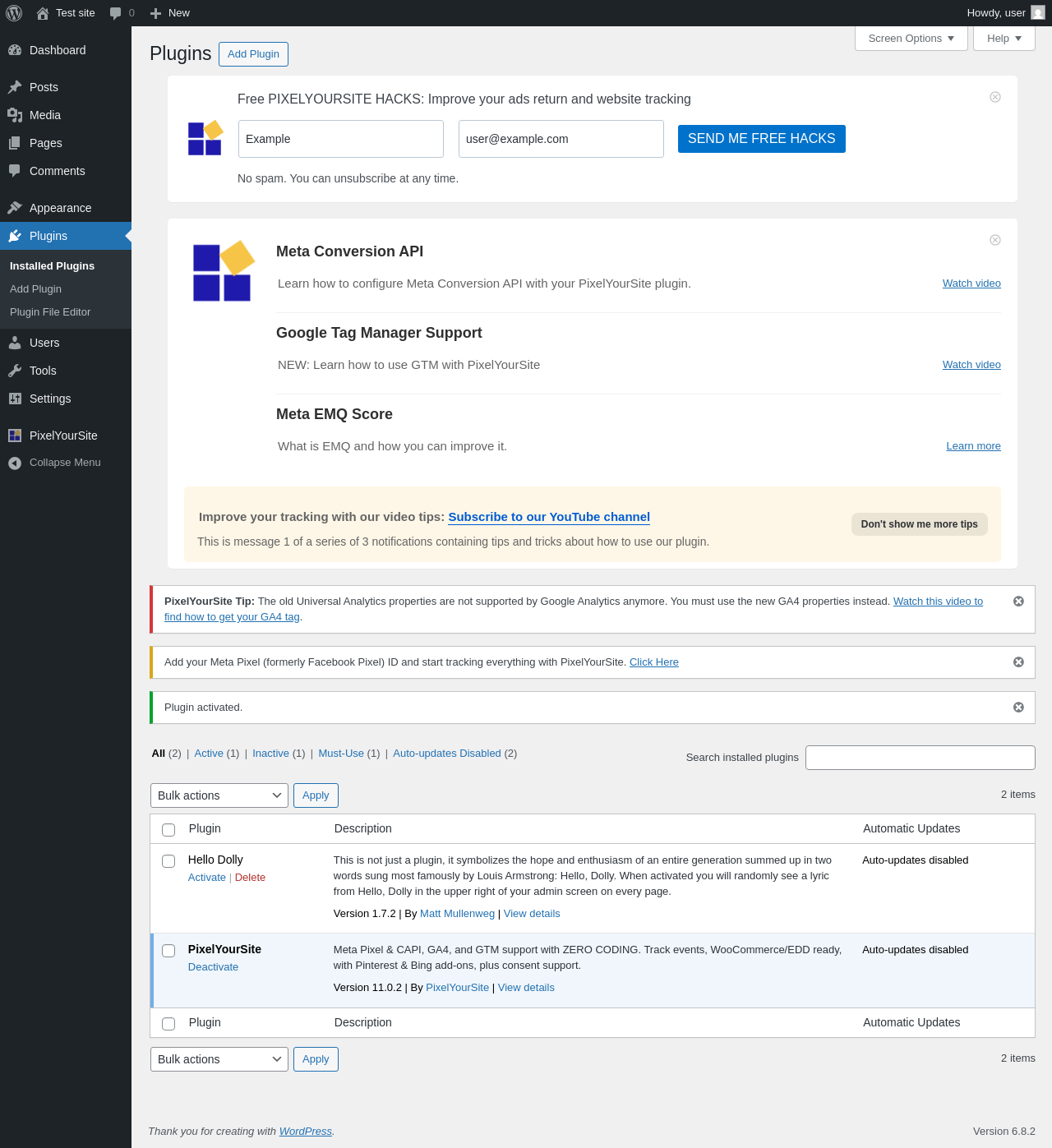Tick the PixelYourSite plugin checkbox
The width and height of the screenshot is (1052, 1148).
coord(168,951)
